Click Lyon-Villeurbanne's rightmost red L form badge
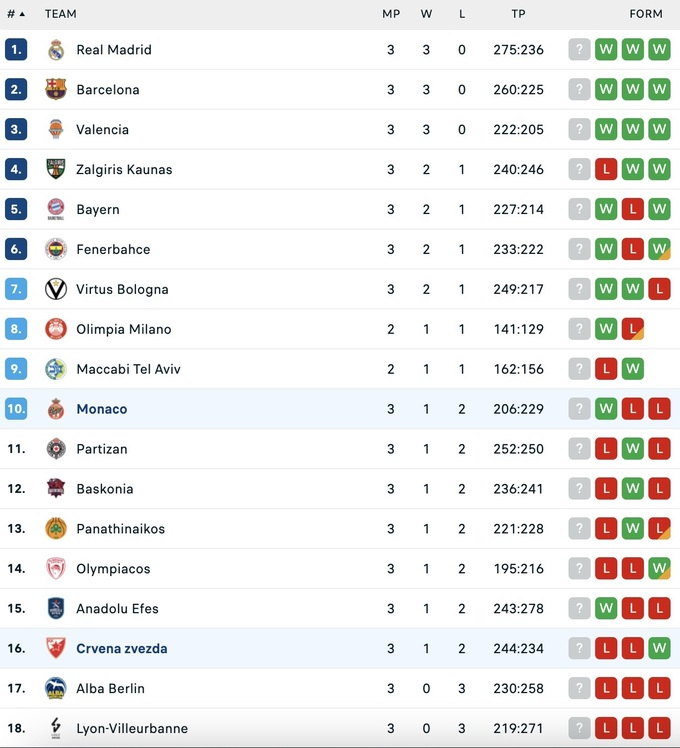This screenshot has width=680, height=748. click(x=659, y=729)
